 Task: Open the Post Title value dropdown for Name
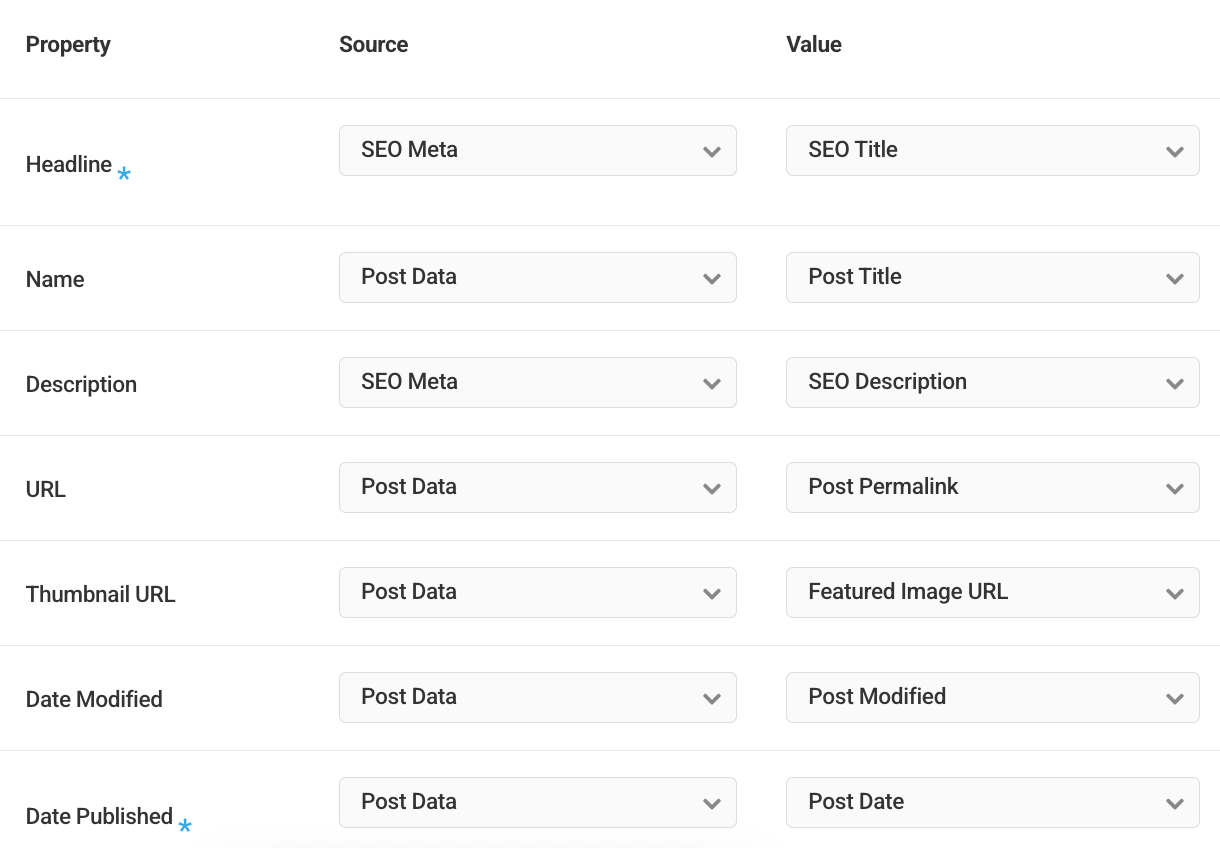point(992,277)
